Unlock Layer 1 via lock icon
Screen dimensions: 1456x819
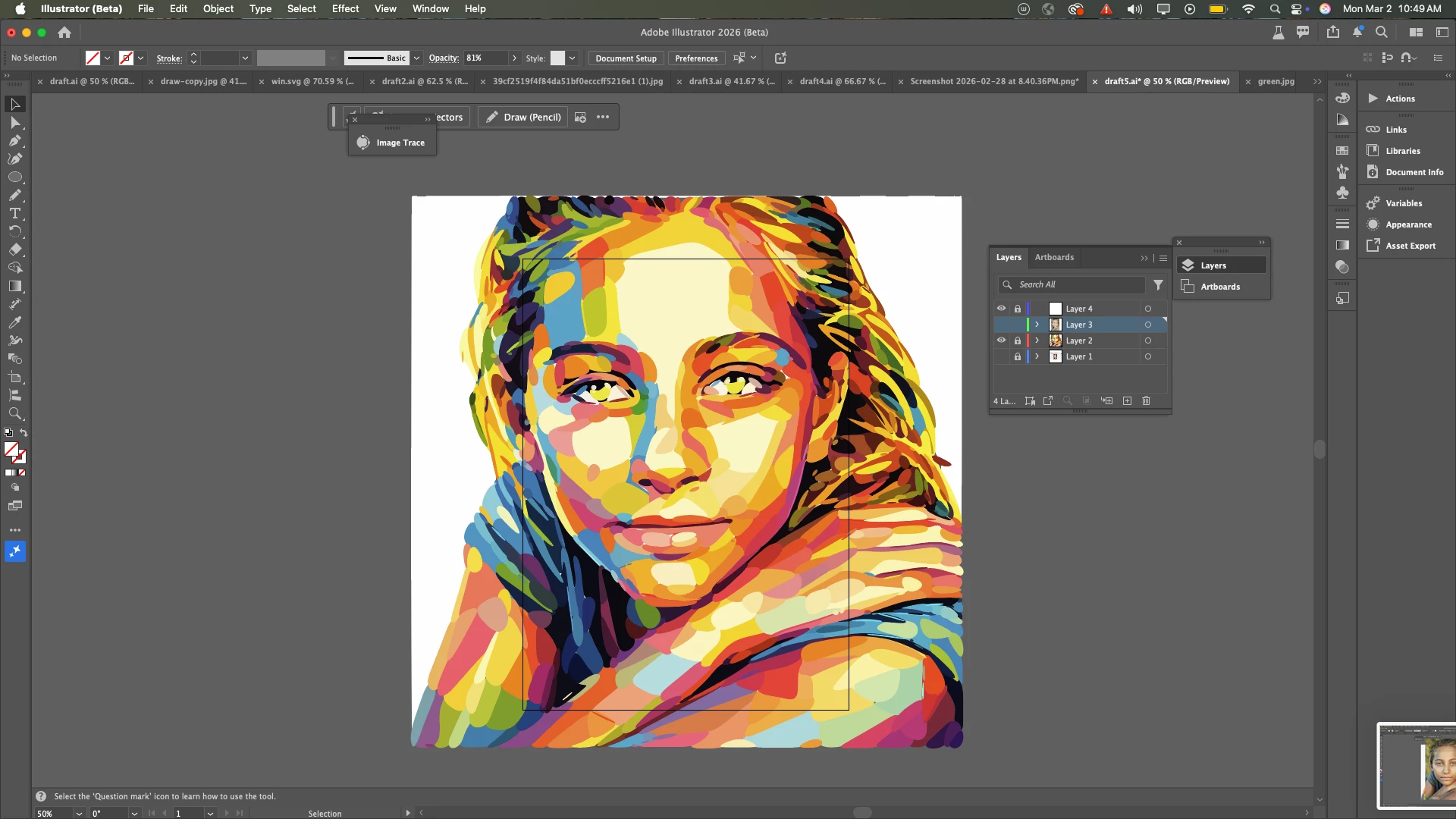[x=1018, y=356]
